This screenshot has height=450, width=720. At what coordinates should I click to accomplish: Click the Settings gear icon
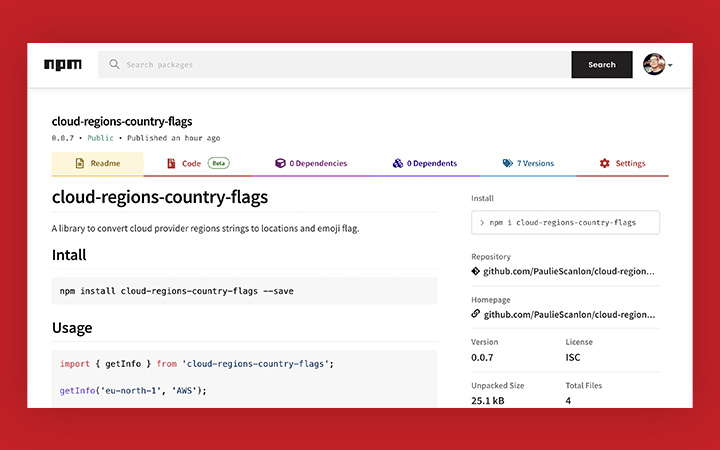pyautogui.click(x=605, y=163)
